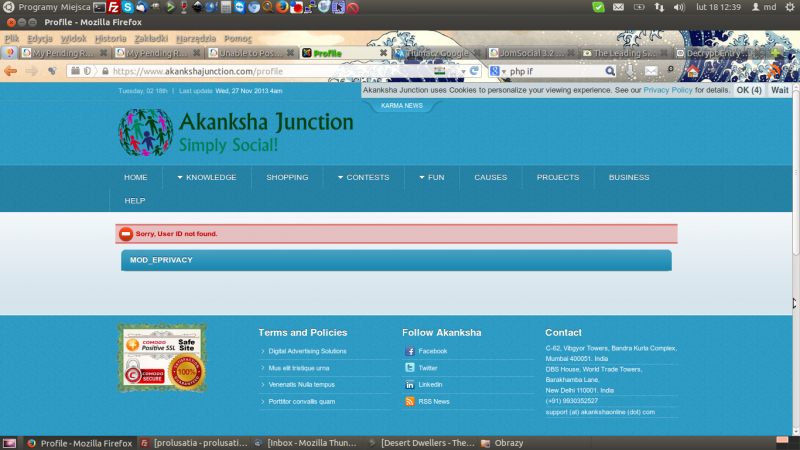Click the envelope icon in Firefox toolbar
The image size is (800, 450).
(651, 71)
